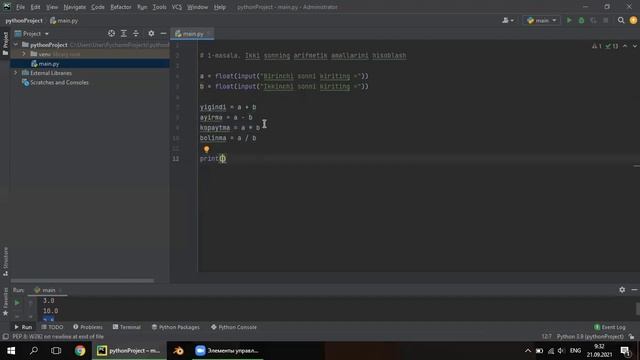Viewport: 640px width, 360px height.
Task: Go to next highlighted error arrow
Action: 635,46
